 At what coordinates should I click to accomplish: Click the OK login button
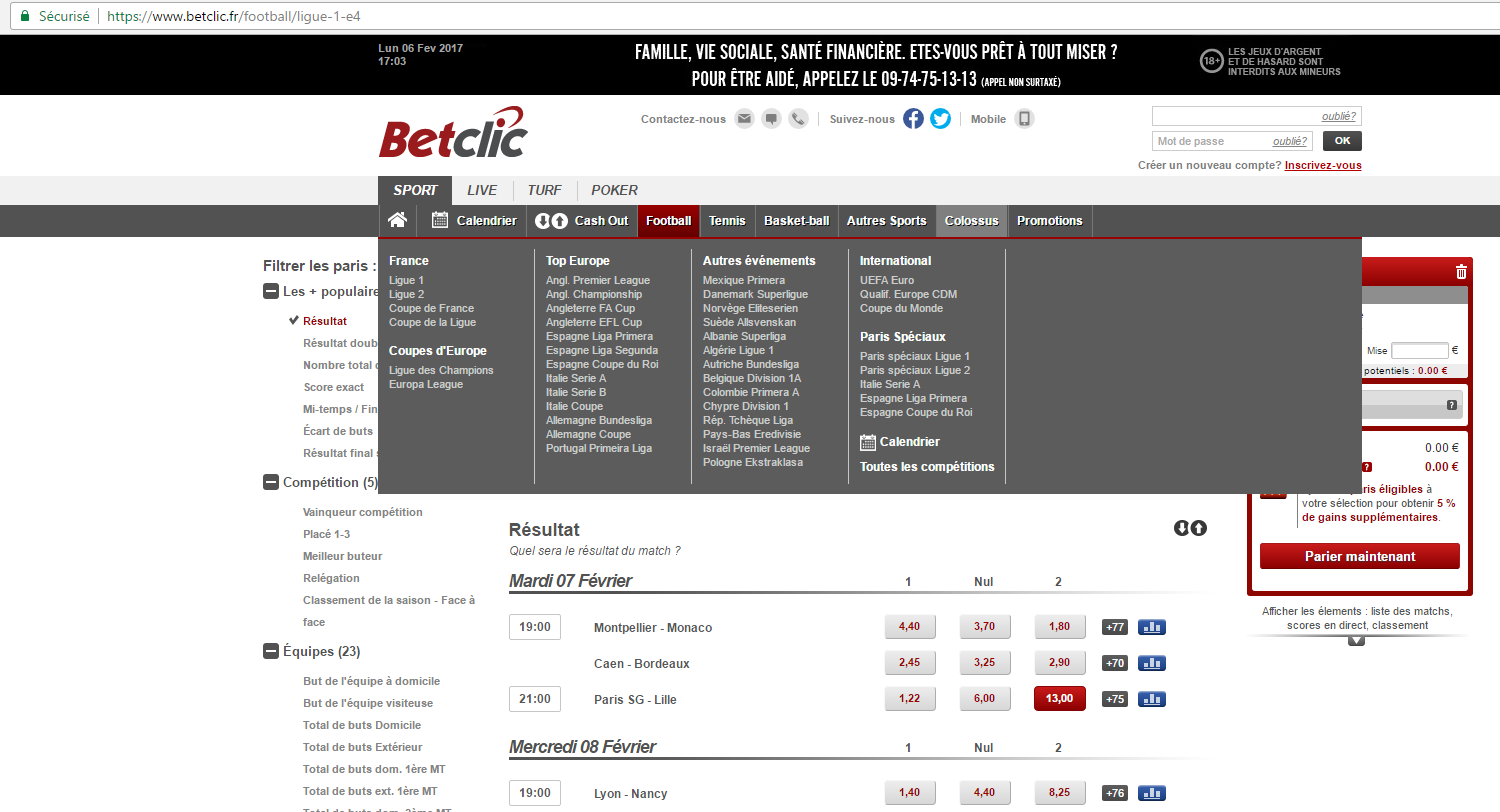[x=1342, y=141]
